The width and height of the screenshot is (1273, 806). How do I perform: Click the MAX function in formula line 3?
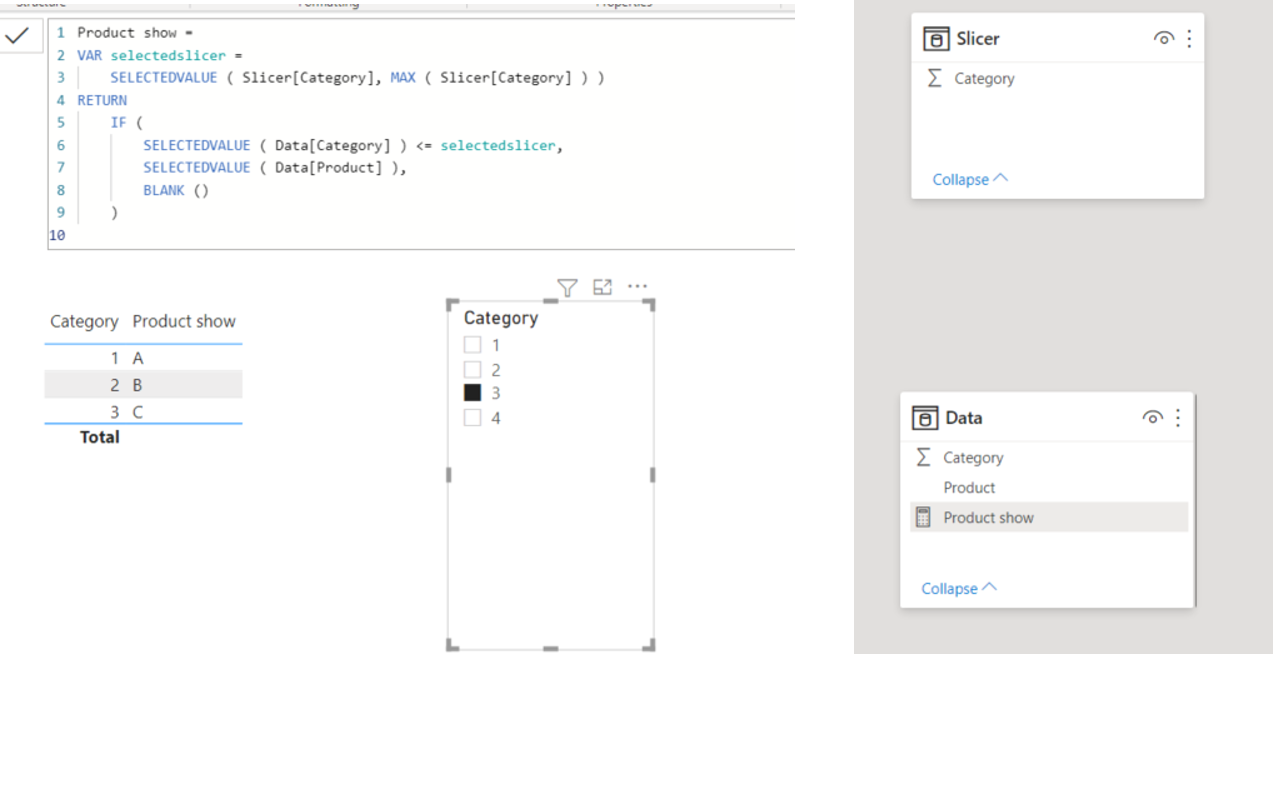403,77
